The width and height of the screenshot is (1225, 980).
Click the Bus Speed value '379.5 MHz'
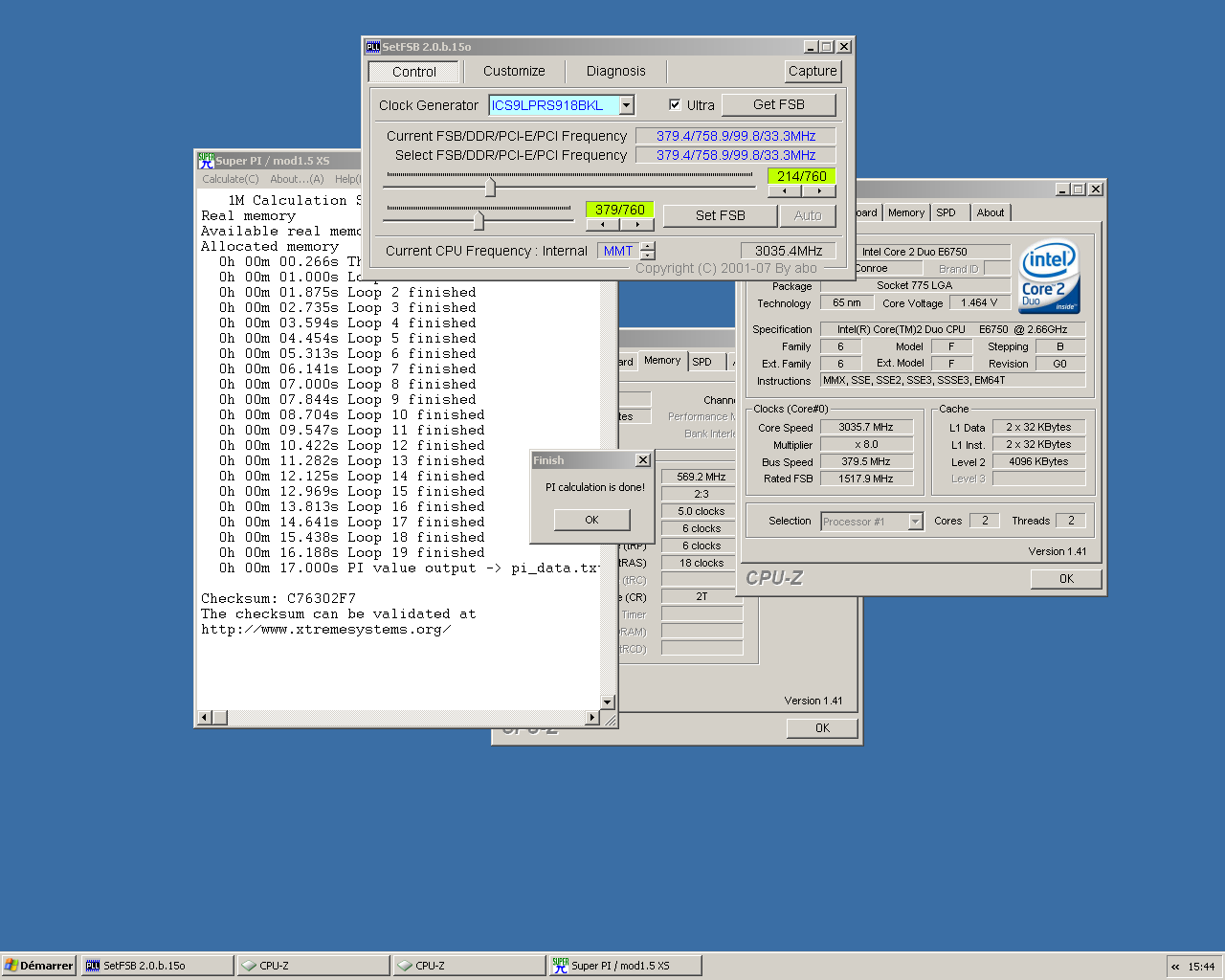pyautogui.click(x=866, y=462)
